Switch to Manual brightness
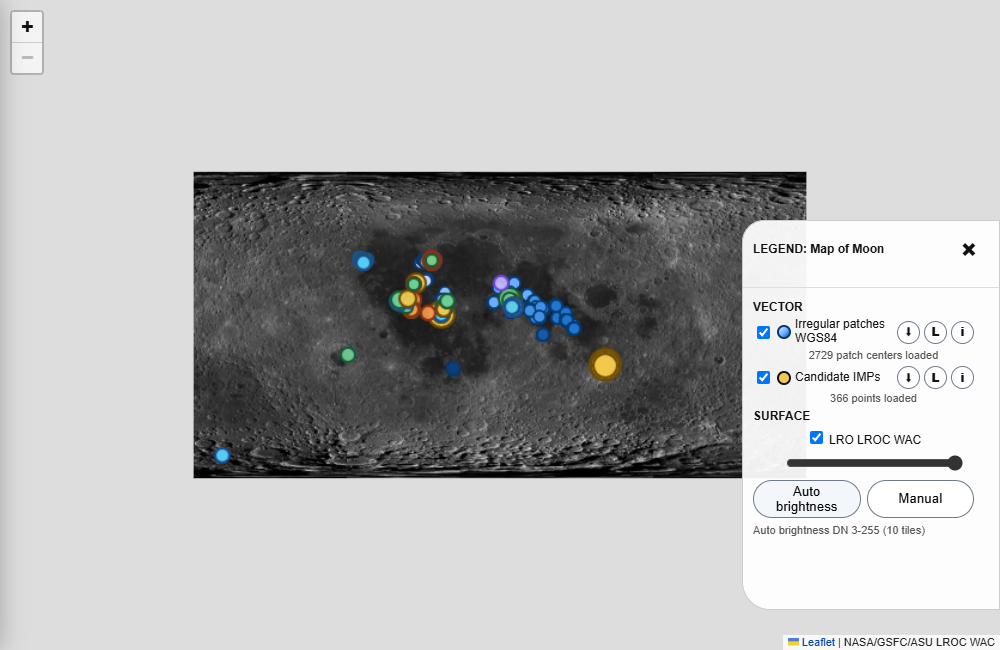Viewport: 1000px width, 650px height. click(920, 499)
